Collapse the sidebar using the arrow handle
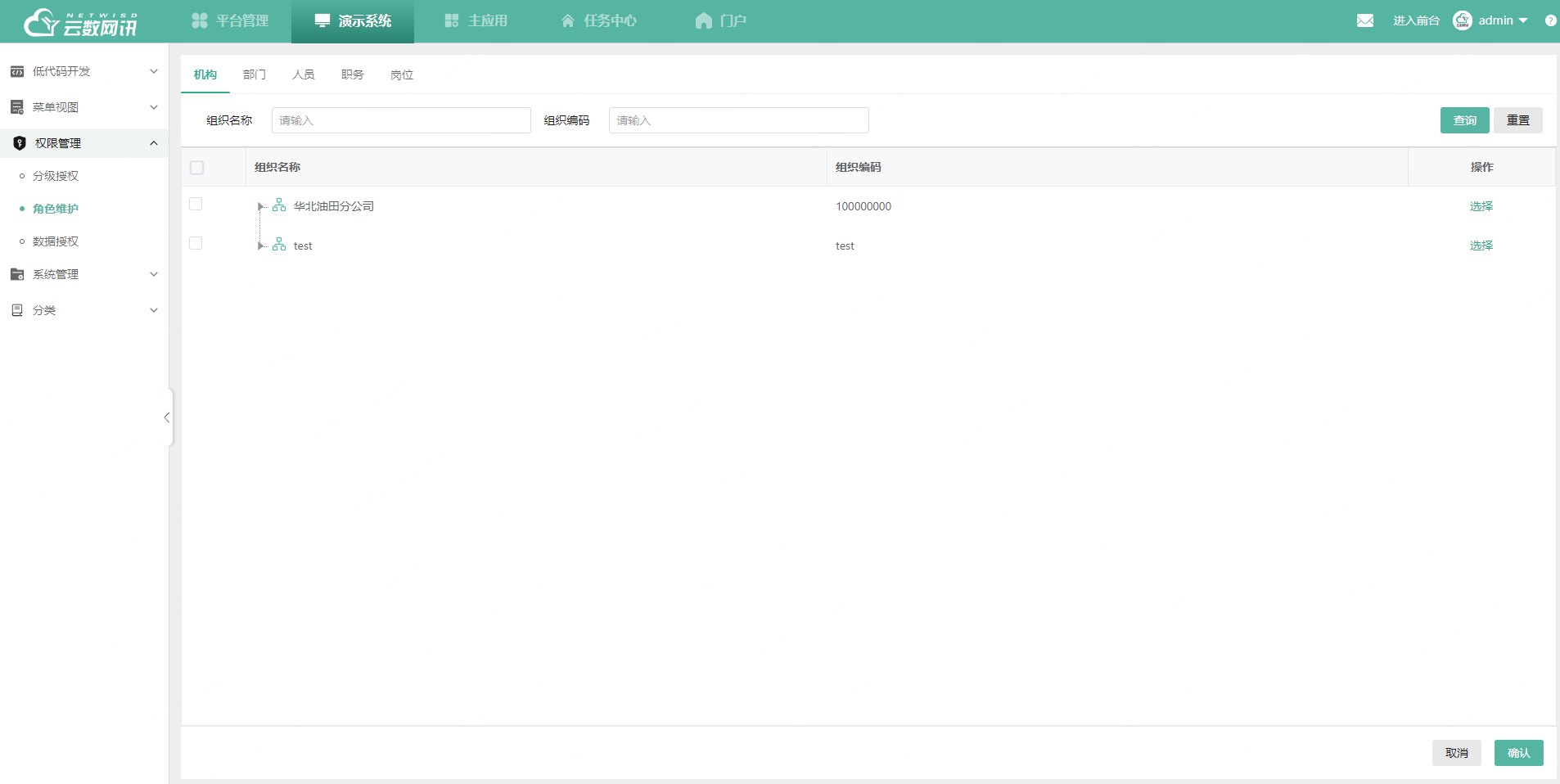 click(x=167, y=417)
